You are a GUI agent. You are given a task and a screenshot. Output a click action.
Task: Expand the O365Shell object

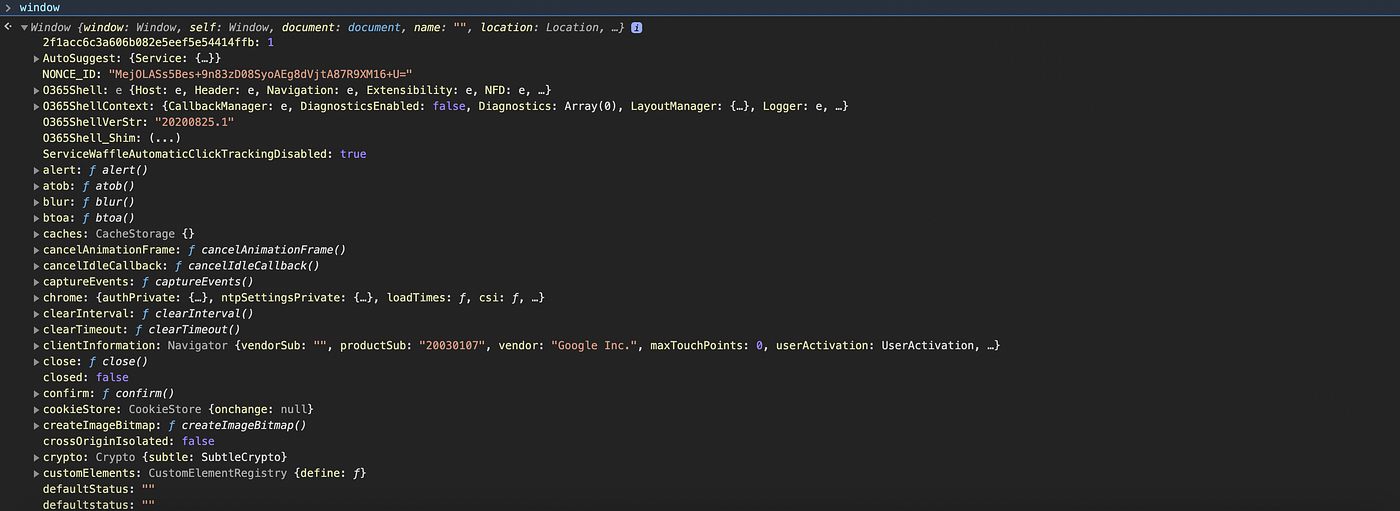[36, 91]
